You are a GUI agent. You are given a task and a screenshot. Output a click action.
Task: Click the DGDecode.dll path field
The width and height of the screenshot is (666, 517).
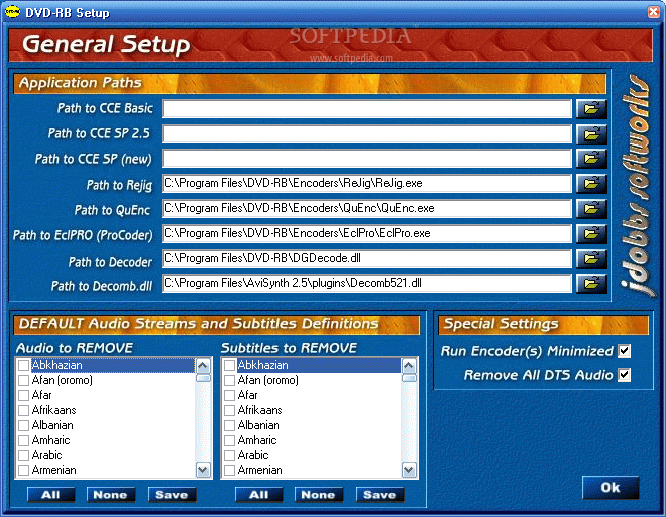click(x=367, y=258)
